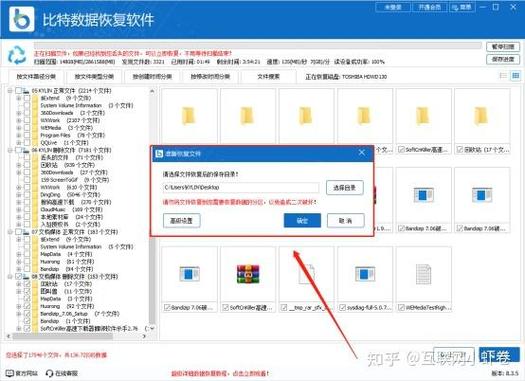Click the dialog title logo icon
This screenshot has width=525, height=381.
click(159, 153)
